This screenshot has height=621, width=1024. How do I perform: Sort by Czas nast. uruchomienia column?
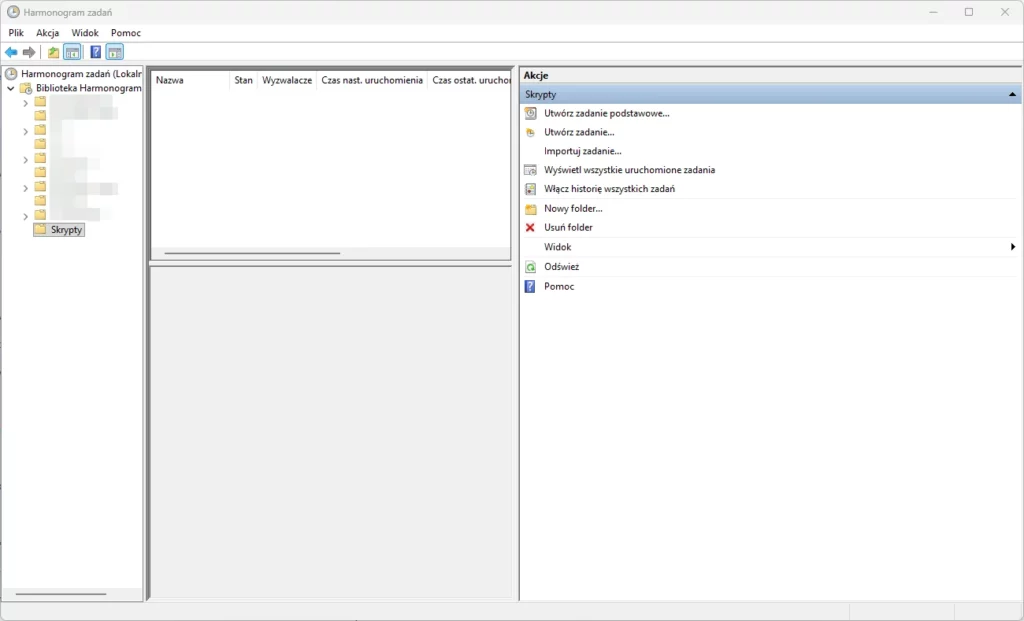372,80
